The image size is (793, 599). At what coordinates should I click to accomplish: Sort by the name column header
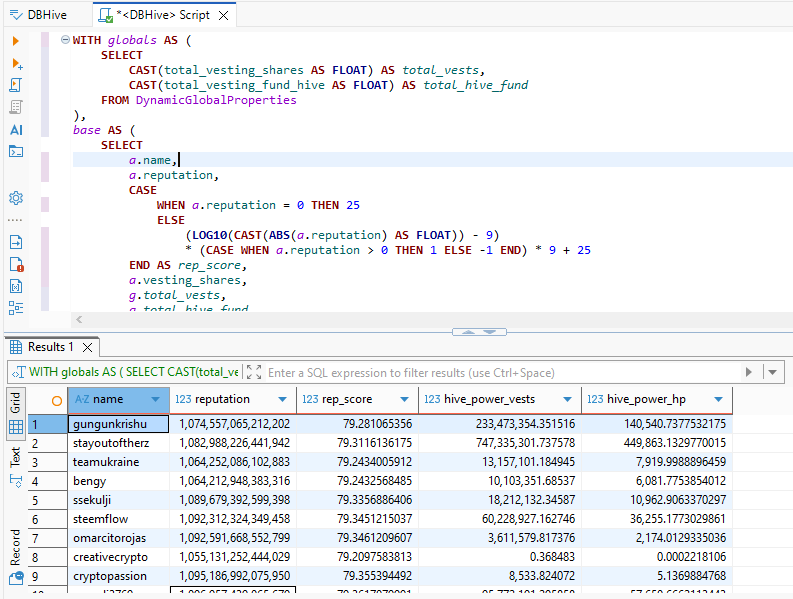click(x=108, y=399)
